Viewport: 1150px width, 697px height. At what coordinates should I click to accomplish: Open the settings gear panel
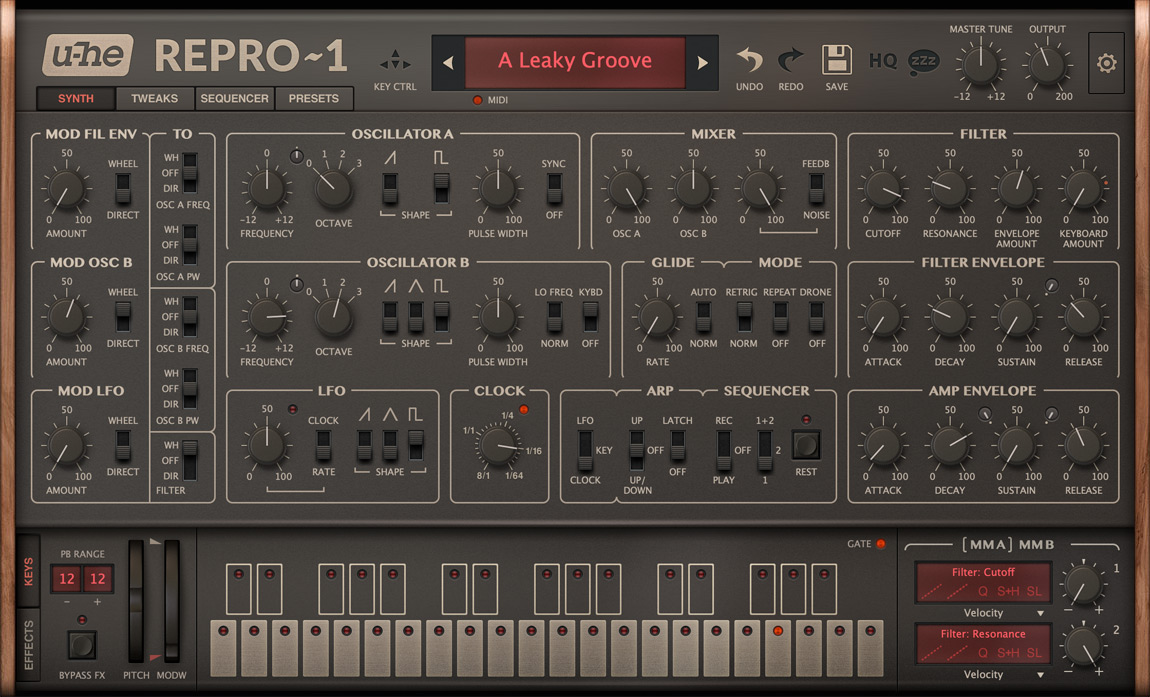[1106, 62]
